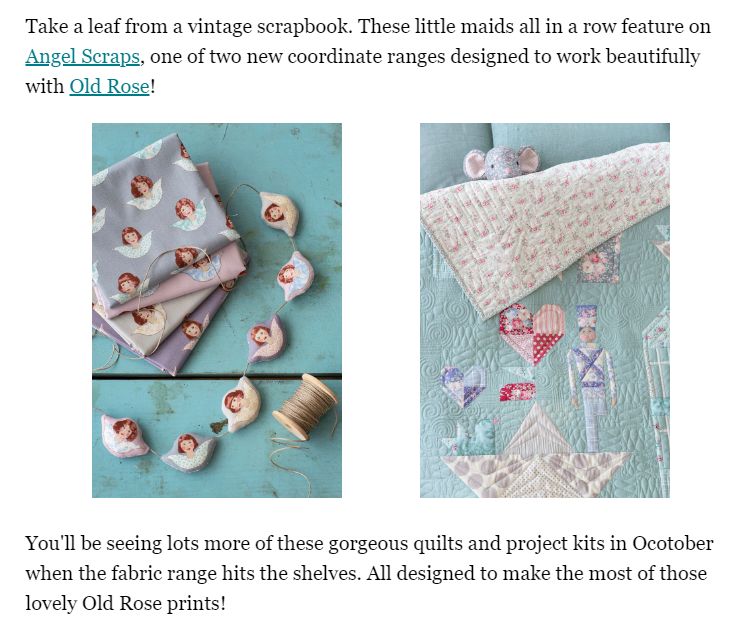Click 'lovely Old Rose prints!' closing text
The height and width of the screenshot is (618, 745).
point(125,603)
